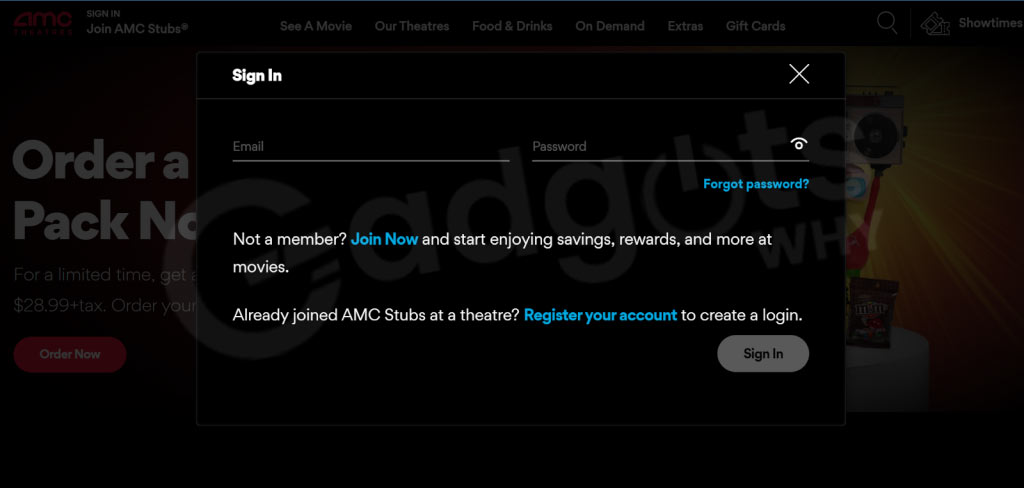Toggle password visibility eye icon

(x=799, y=144)
